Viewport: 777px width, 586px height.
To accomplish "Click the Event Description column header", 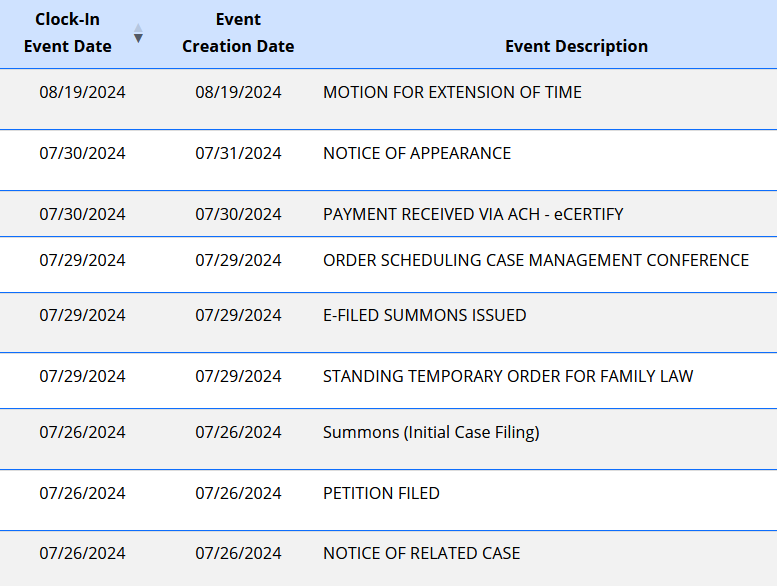I will pos(576,46).
